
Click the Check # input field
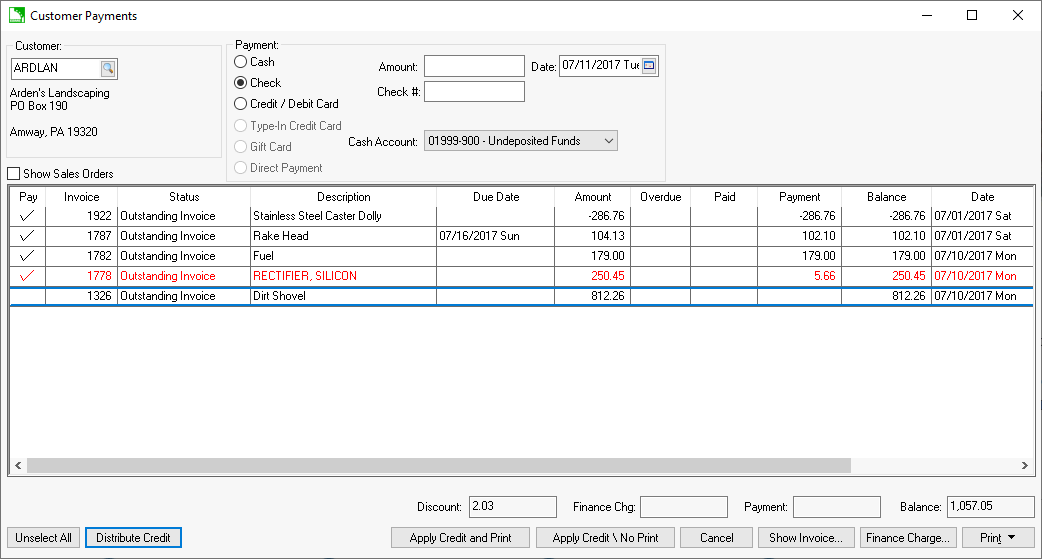point(474,92)
